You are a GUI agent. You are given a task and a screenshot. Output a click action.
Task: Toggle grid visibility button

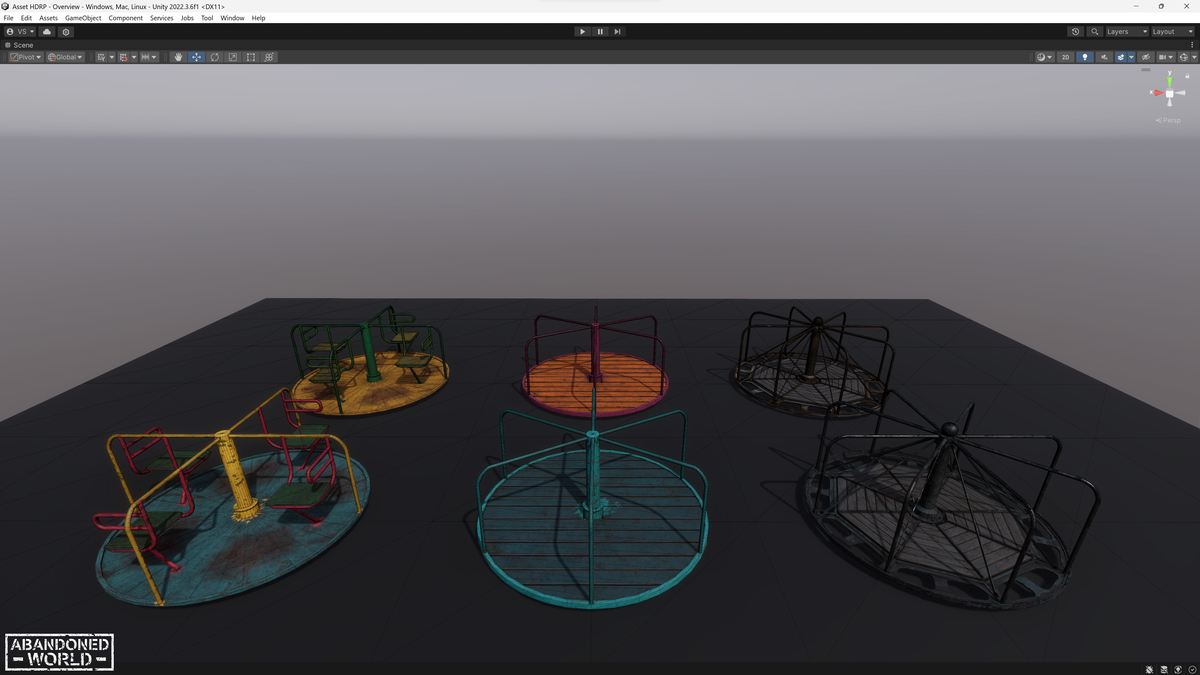click(101, 57)
